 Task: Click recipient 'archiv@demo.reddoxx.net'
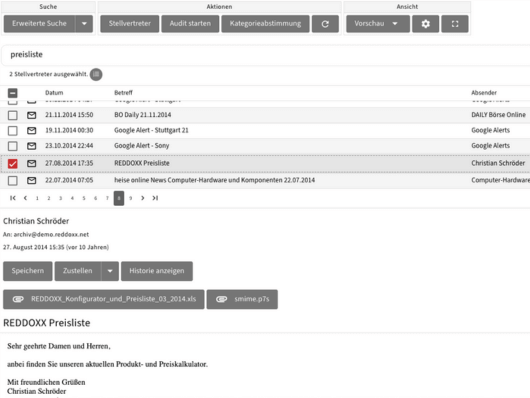[x=51, y=234]
